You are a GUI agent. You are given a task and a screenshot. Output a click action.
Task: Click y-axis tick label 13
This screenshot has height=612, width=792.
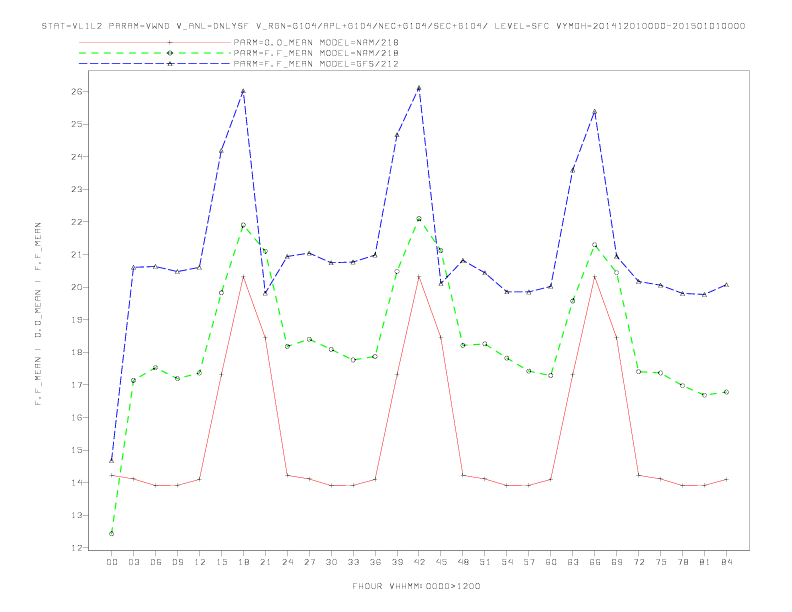[77, 516]
